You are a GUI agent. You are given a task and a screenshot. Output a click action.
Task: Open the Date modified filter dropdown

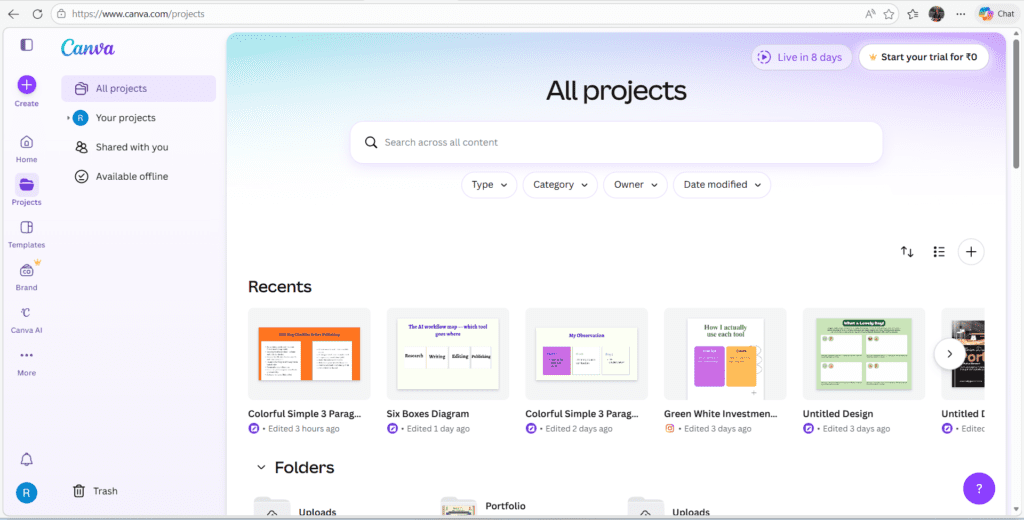722,185
